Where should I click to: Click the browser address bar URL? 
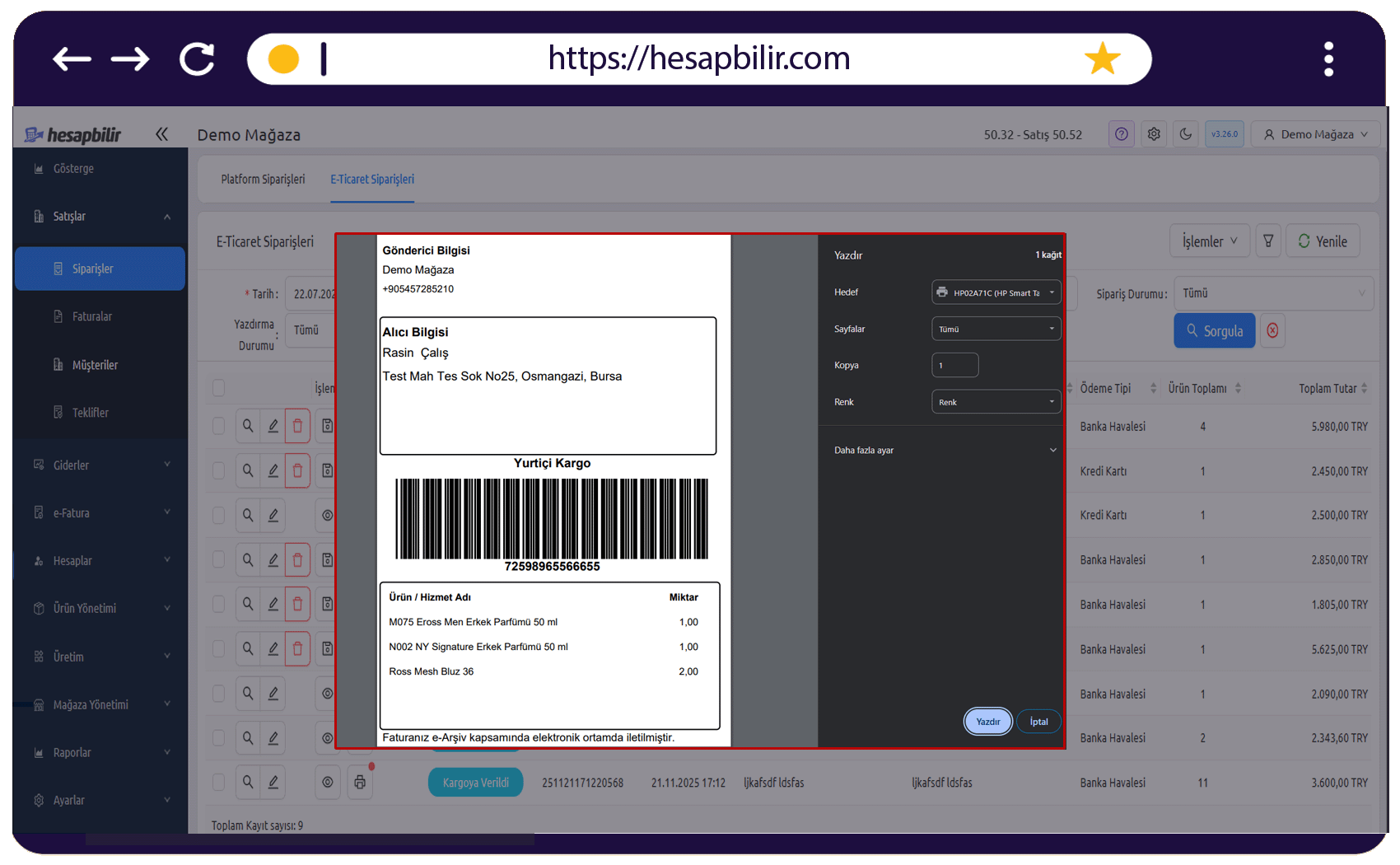699,59
